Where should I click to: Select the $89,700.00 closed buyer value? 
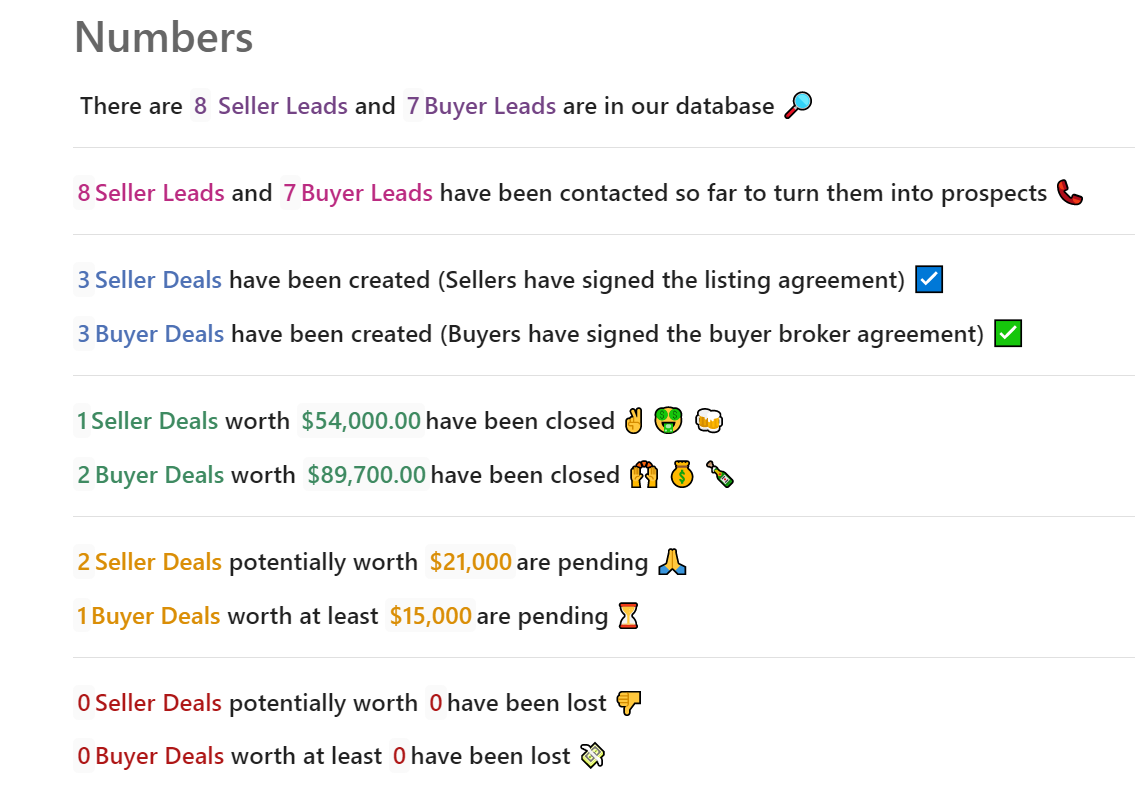tap(366, 475)
